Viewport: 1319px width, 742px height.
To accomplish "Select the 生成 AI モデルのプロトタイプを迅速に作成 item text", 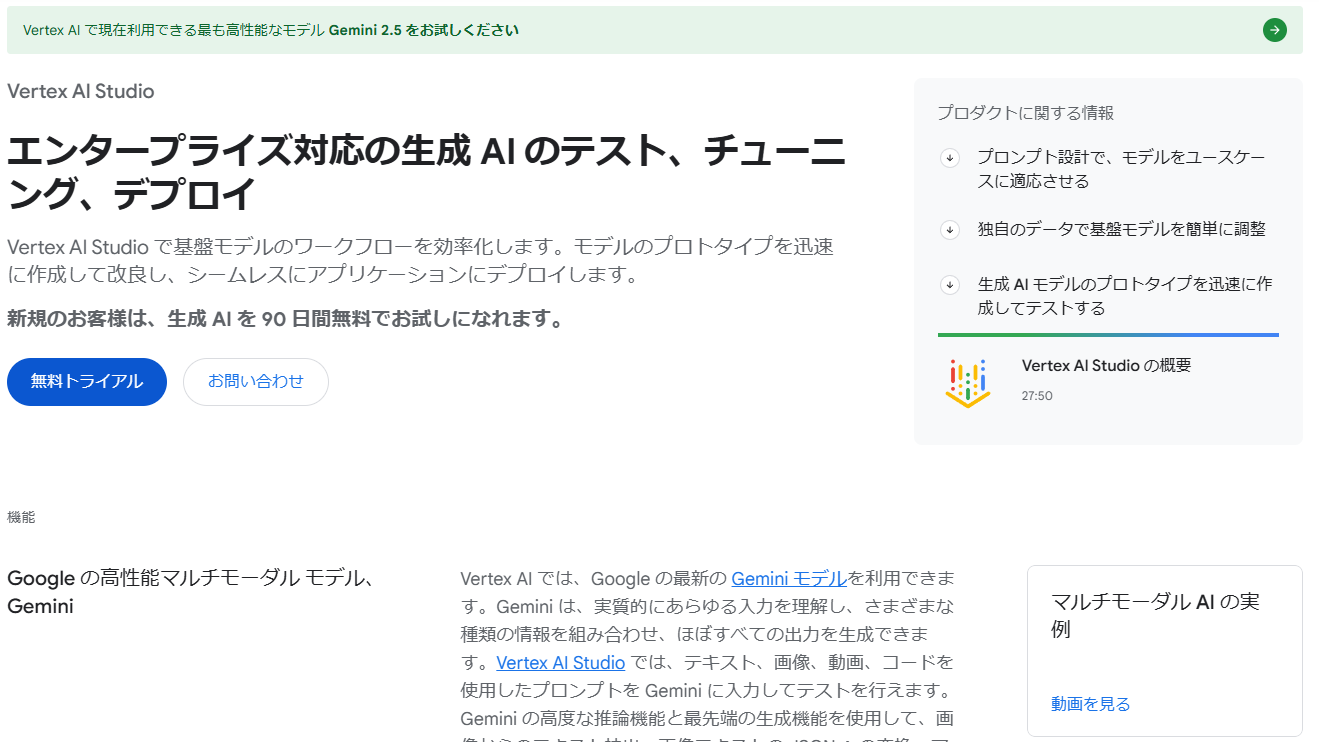I will tap(1124, 296).
